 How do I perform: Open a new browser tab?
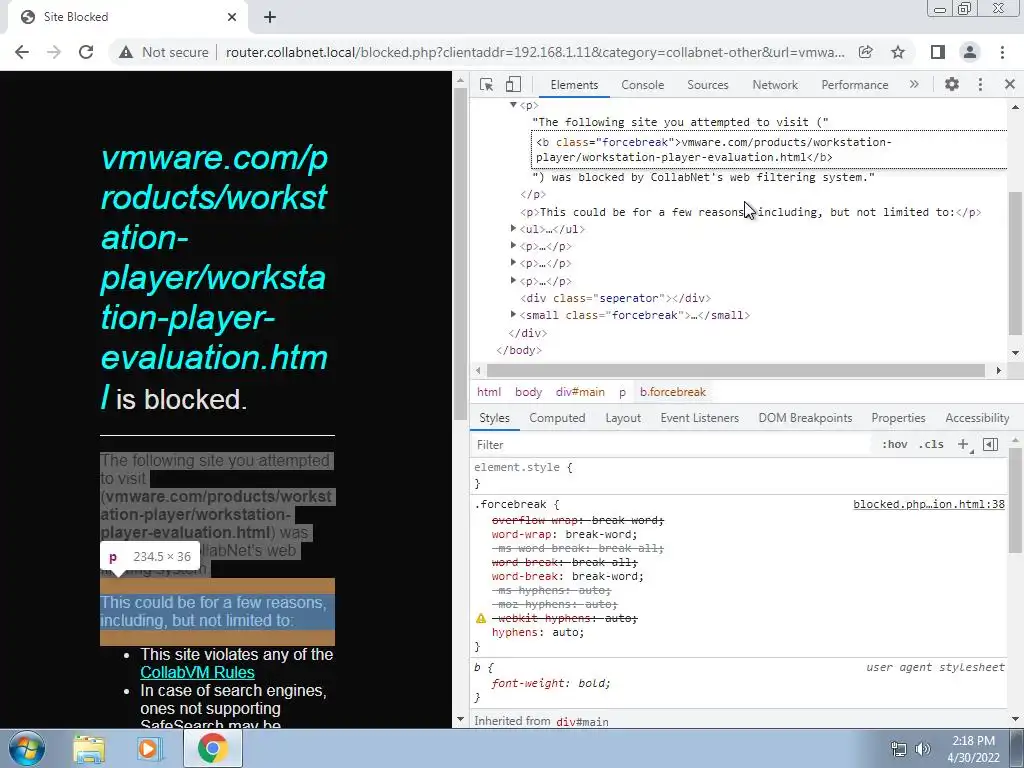coord(270,17)
